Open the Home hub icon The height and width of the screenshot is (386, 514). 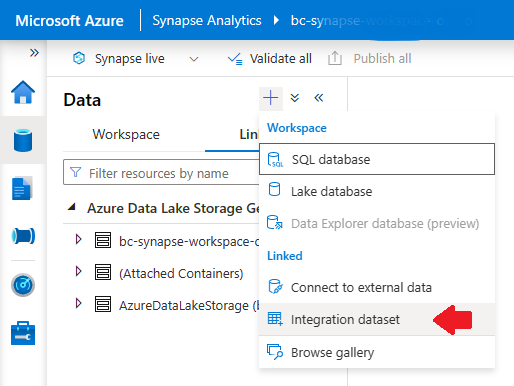point(23,92)
